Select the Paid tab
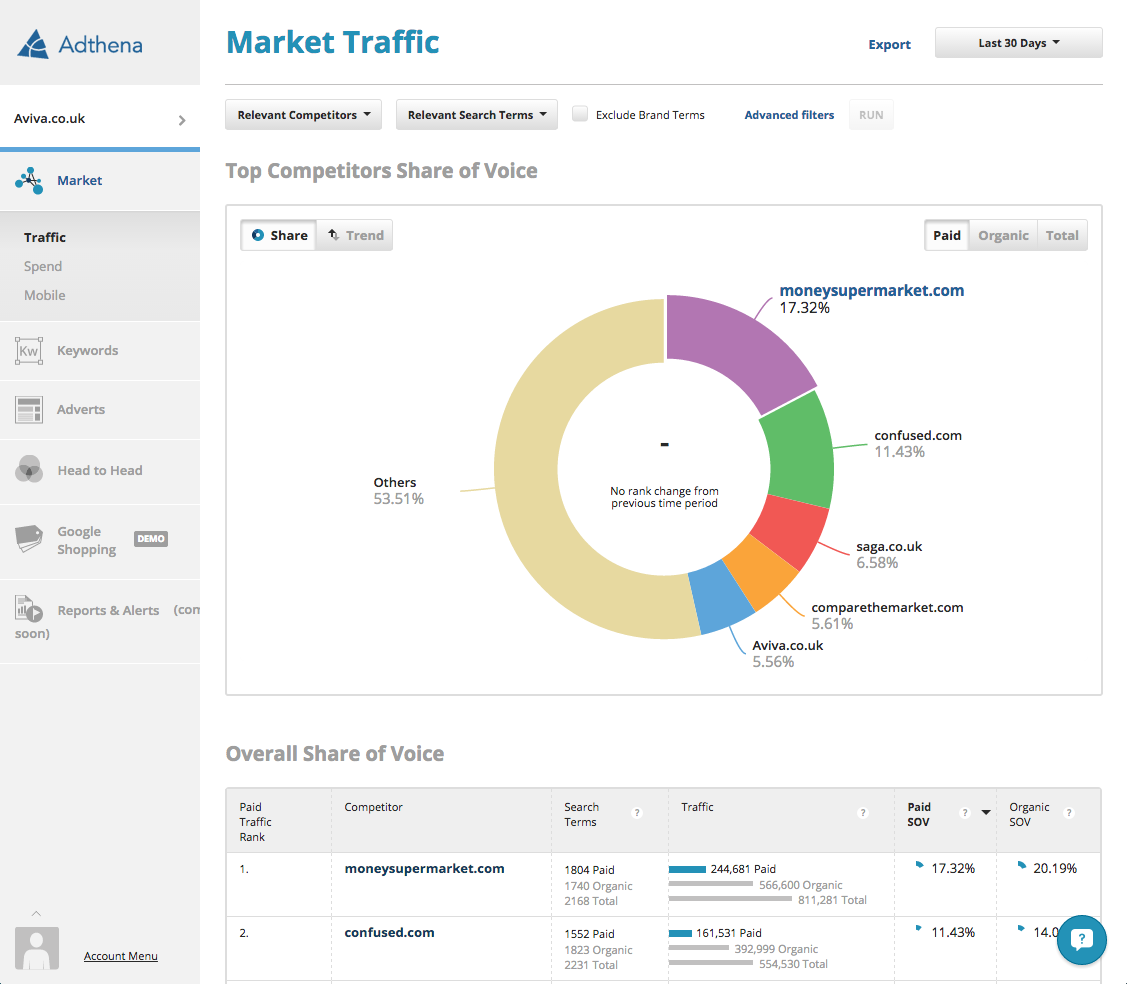 (947, 235)
